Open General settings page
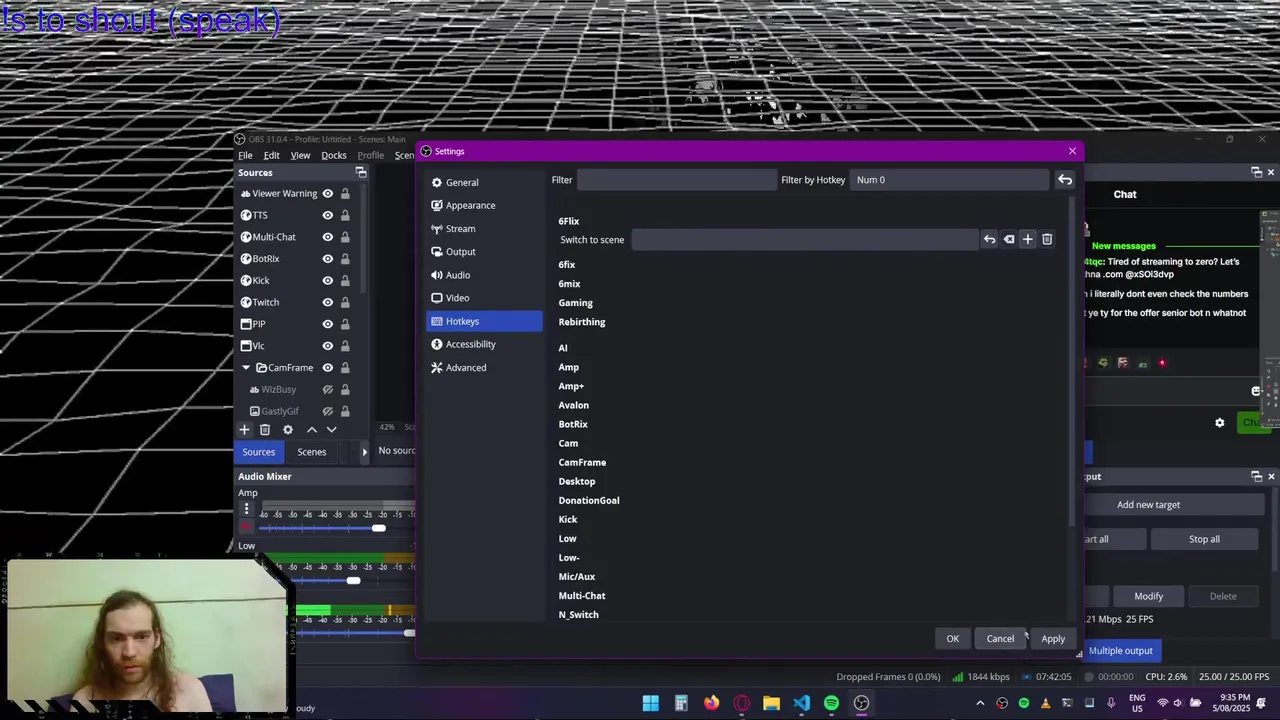 [x=484, y=182]
